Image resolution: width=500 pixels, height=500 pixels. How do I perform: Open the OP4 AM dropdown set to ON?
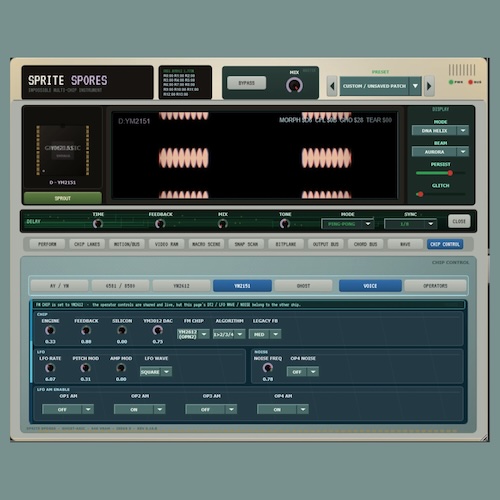pyautogui.click(x=283, y=409)
